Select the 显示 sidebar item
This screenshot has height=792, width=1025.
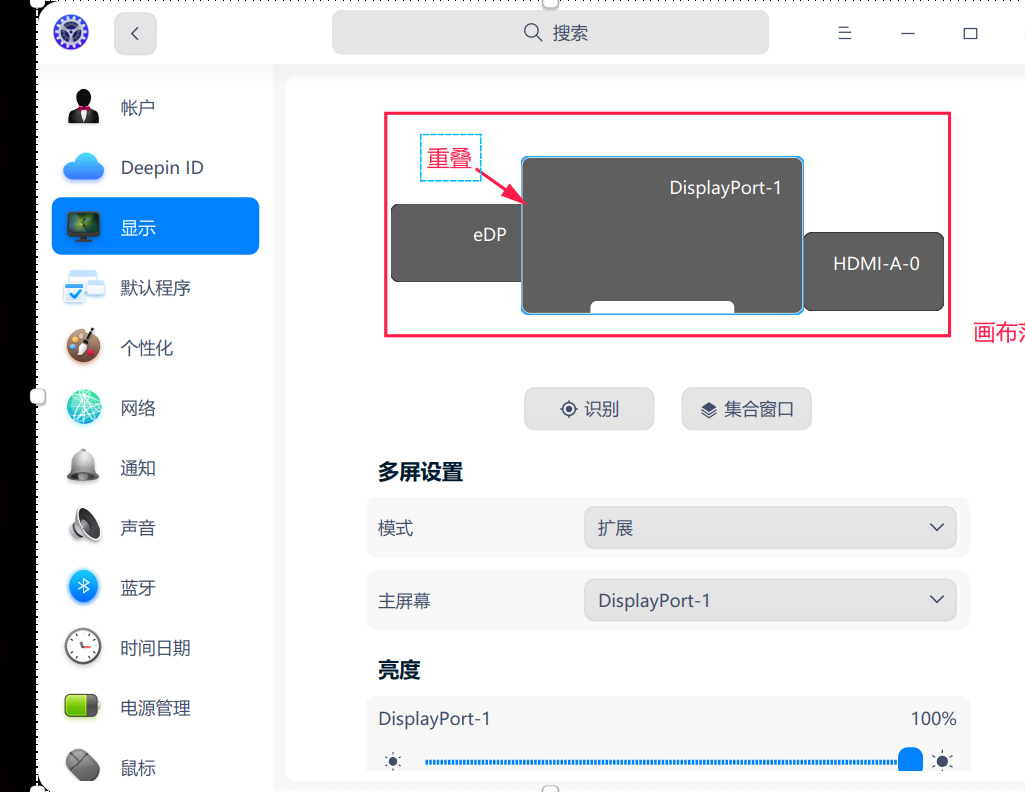point(156,226)
